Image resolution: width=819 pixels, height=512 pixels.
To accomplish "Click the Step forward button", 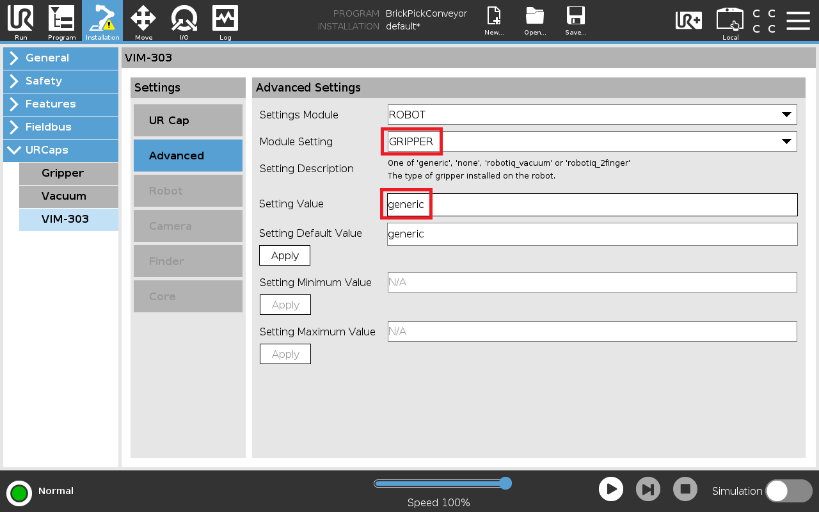I will tap(648, 490).
